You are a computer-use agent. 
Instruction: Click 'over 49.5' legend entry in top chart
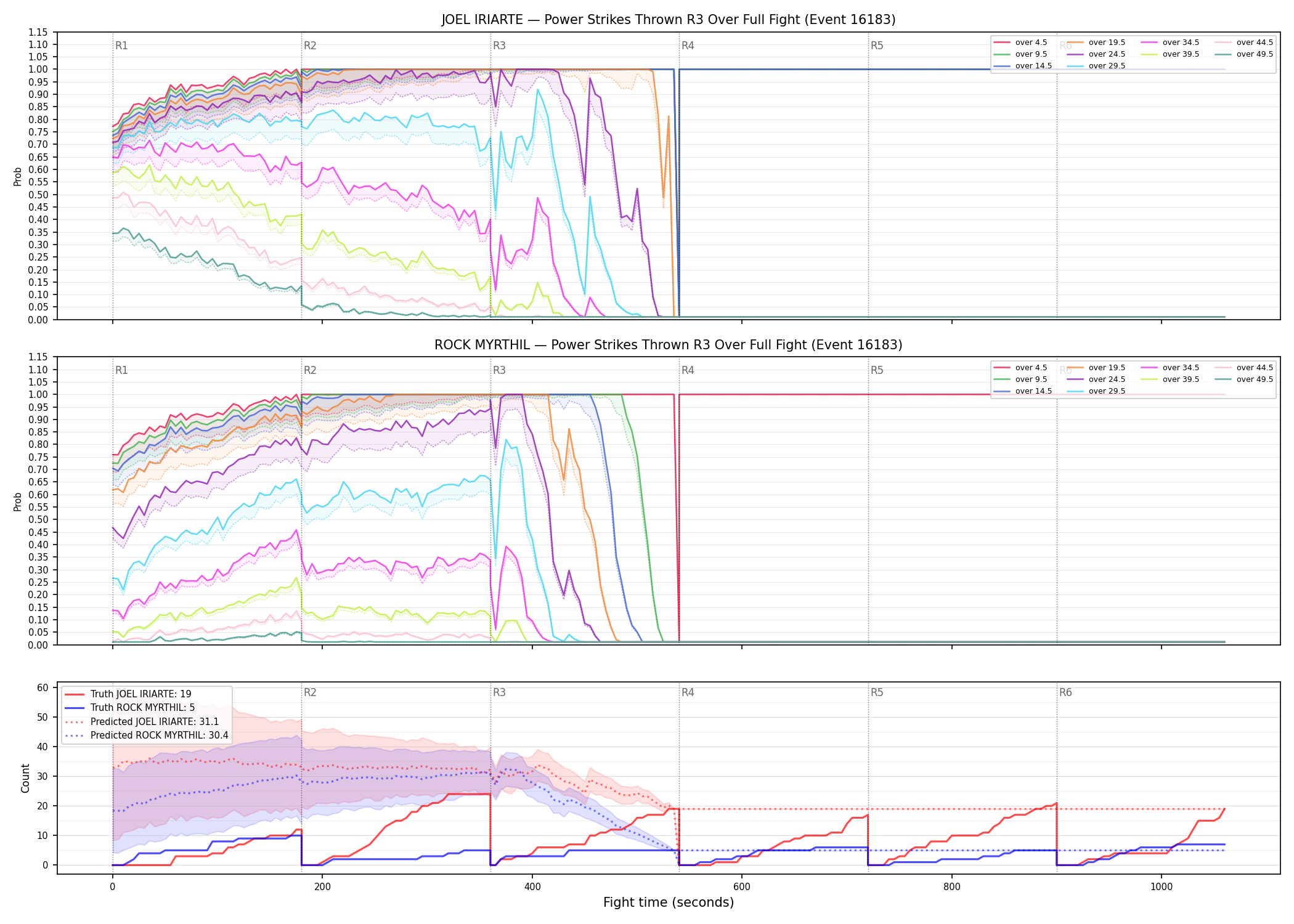[1244, 54]
